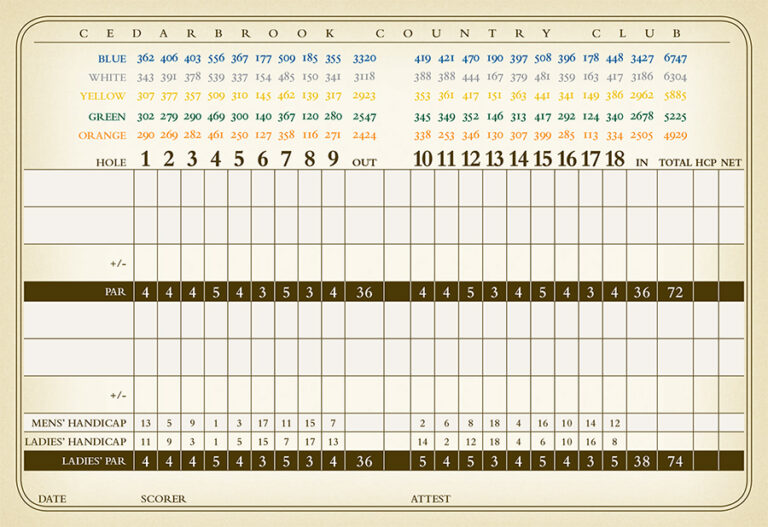Click the DATE field at the bottom

pos(51,498)
